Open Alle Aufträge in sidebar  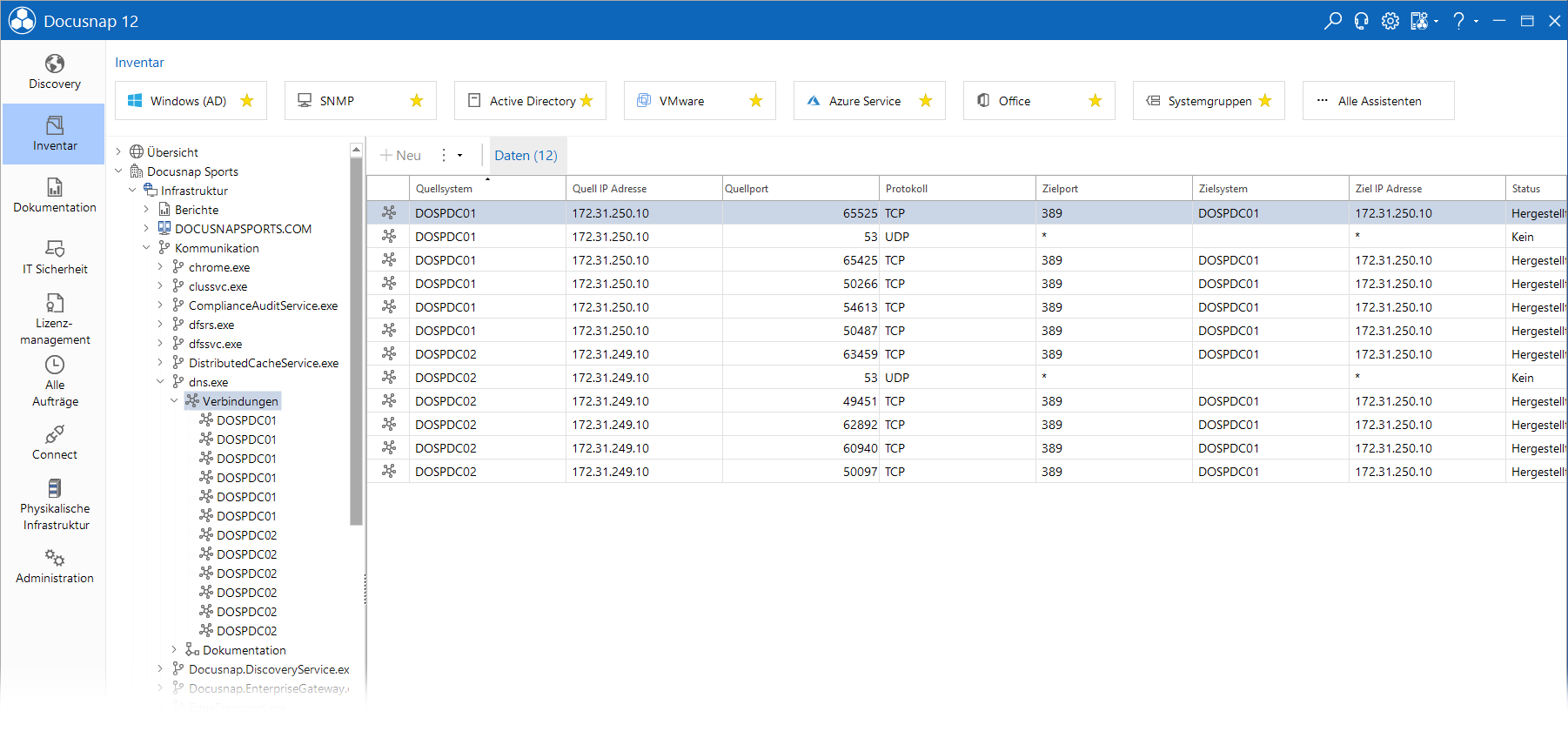coord(54,381)
